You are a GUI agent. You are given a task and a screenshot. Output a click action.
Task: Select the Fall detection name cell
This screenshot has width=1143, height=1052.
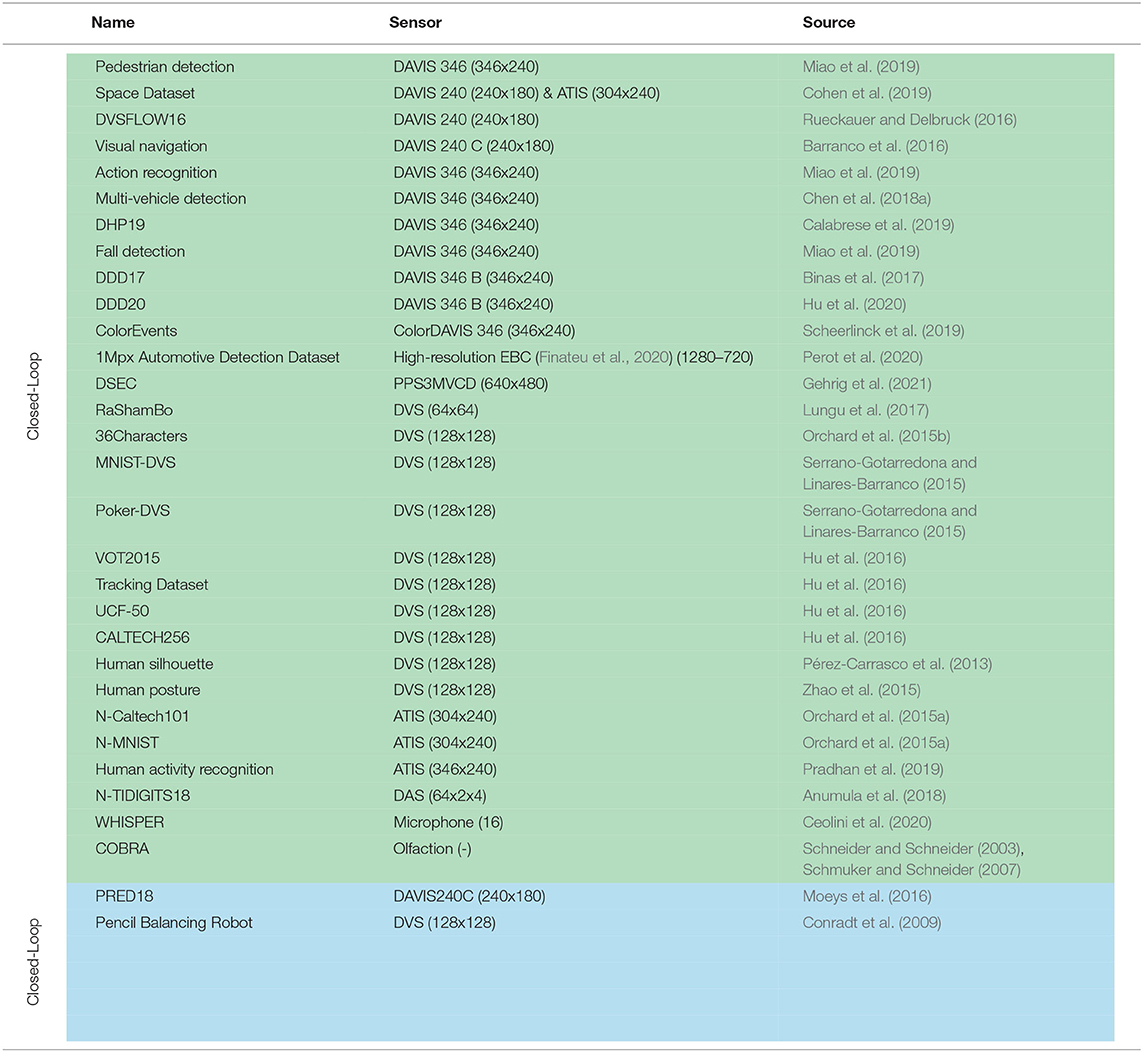[140, 252]
